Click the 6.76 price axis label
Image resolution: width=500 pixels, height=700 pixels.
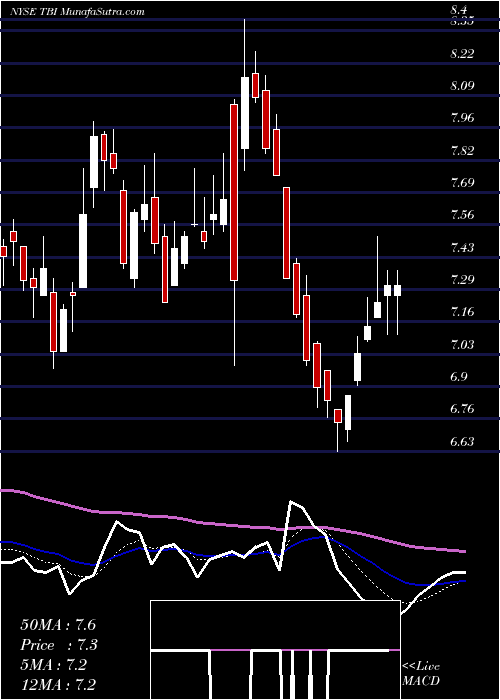pyautogui.click(x=462, y=409)
